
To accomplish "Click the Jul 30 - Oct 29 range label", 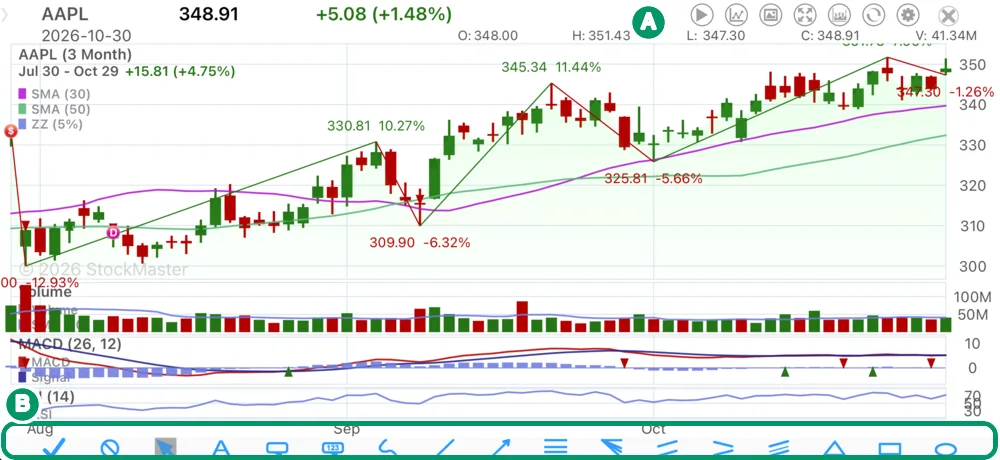I will tap(69, 71).
